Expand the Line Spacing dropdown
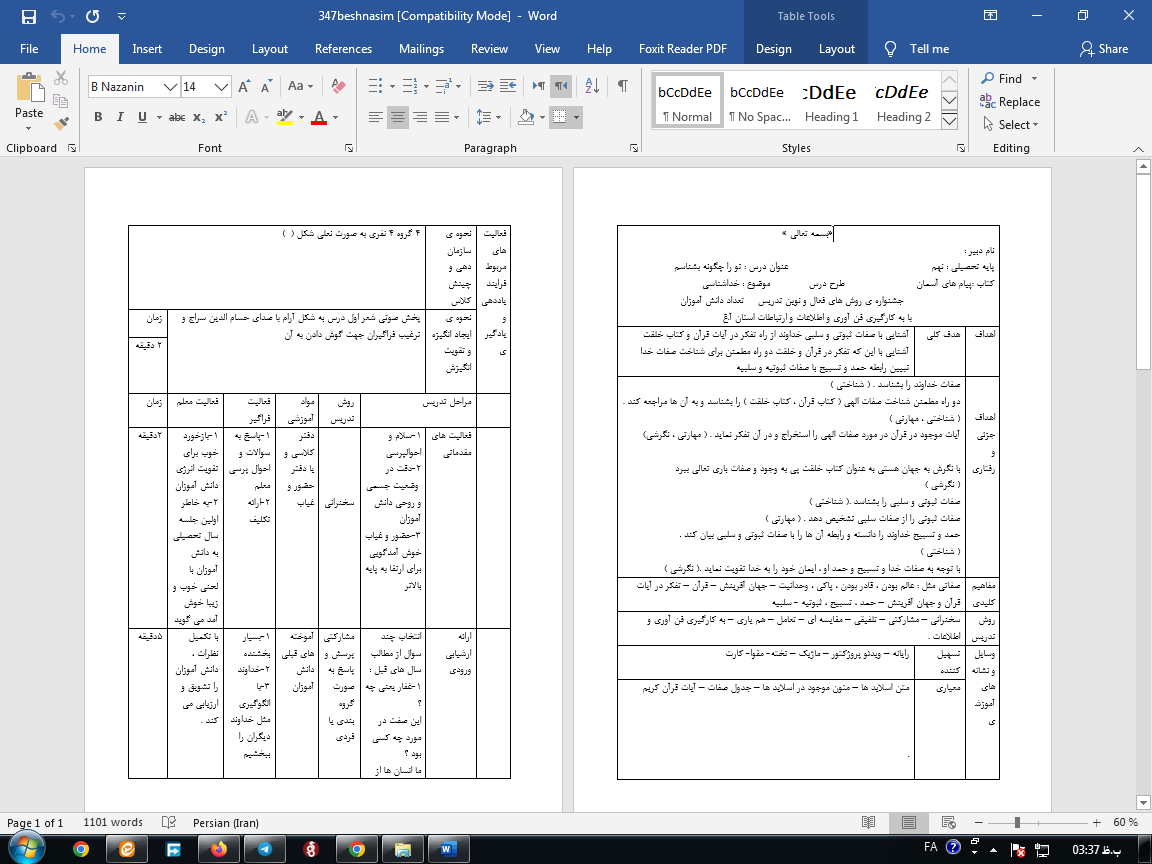The height and width of the screenshot is (864, 1152). [x=499, y=117]
